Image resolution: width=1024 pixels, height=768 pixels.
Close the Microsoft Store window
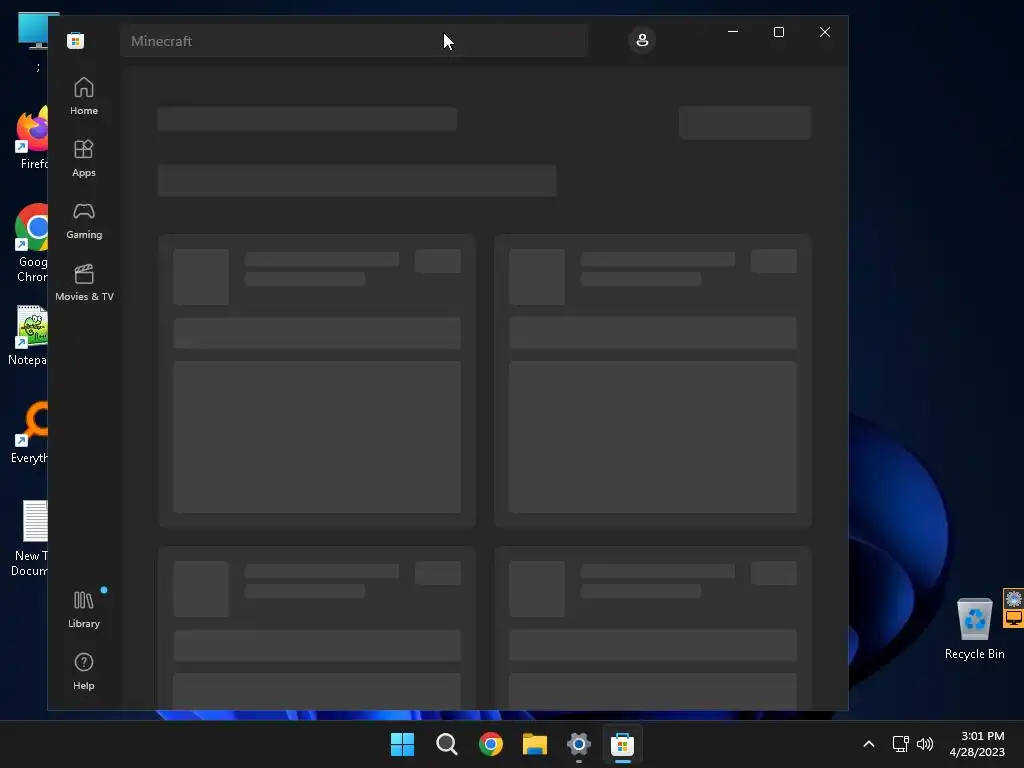coord(825,32)
